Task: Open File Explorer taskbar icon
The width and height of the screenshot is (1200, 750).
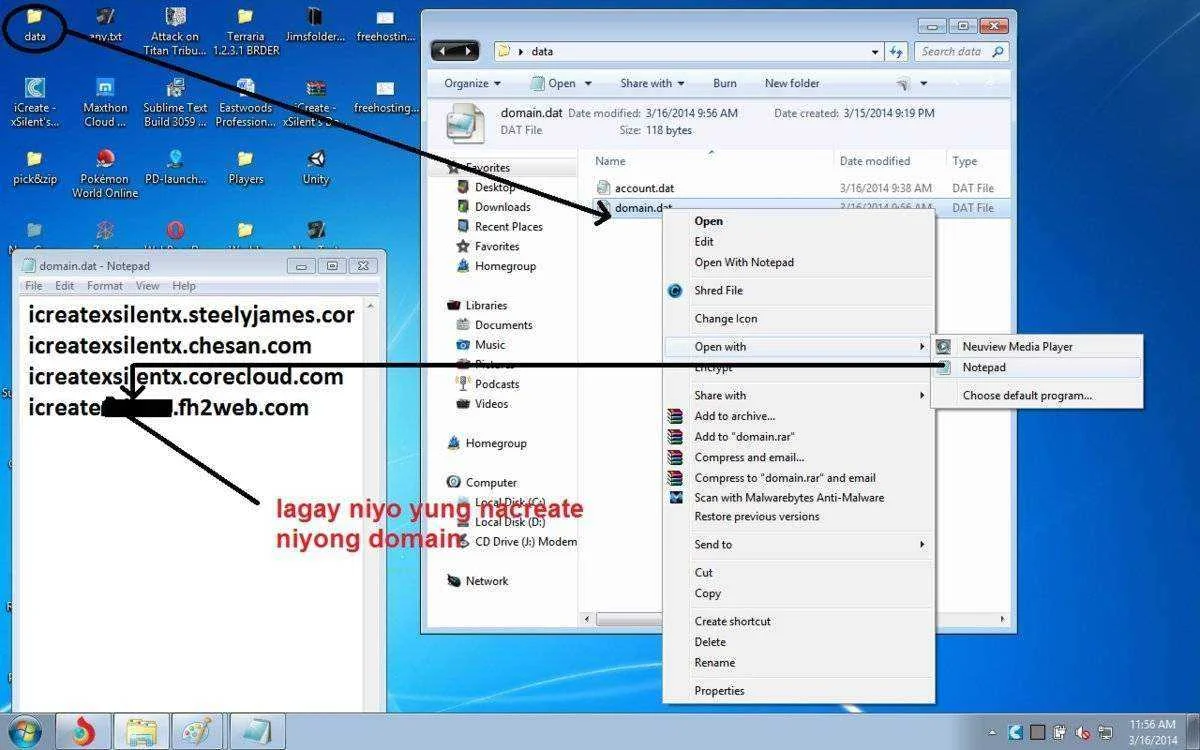Action: [140, 732]
